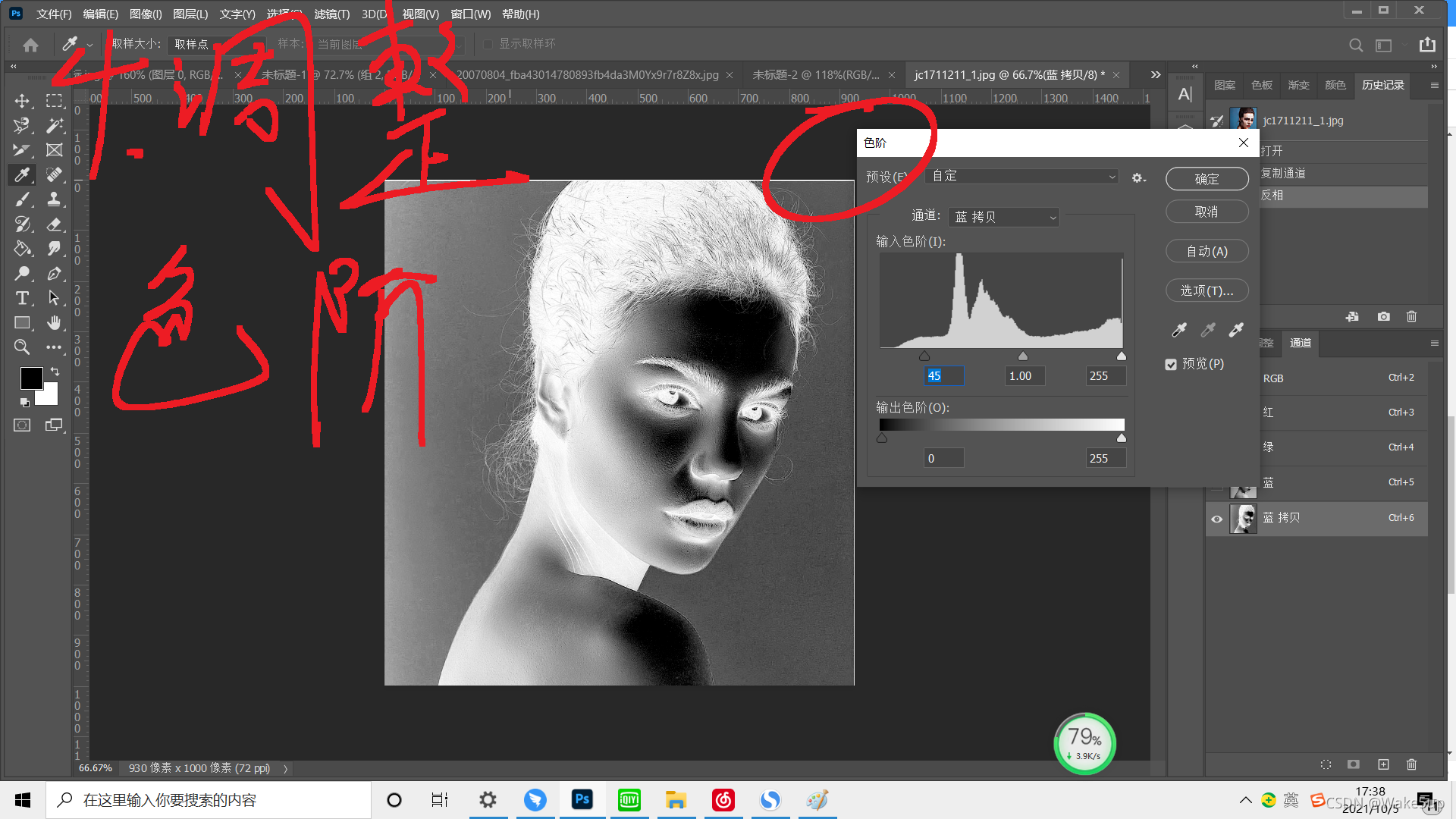Open the 滤镜(T) menu
The width and height of the screenshot is (1456, 819).
(331, 14)
